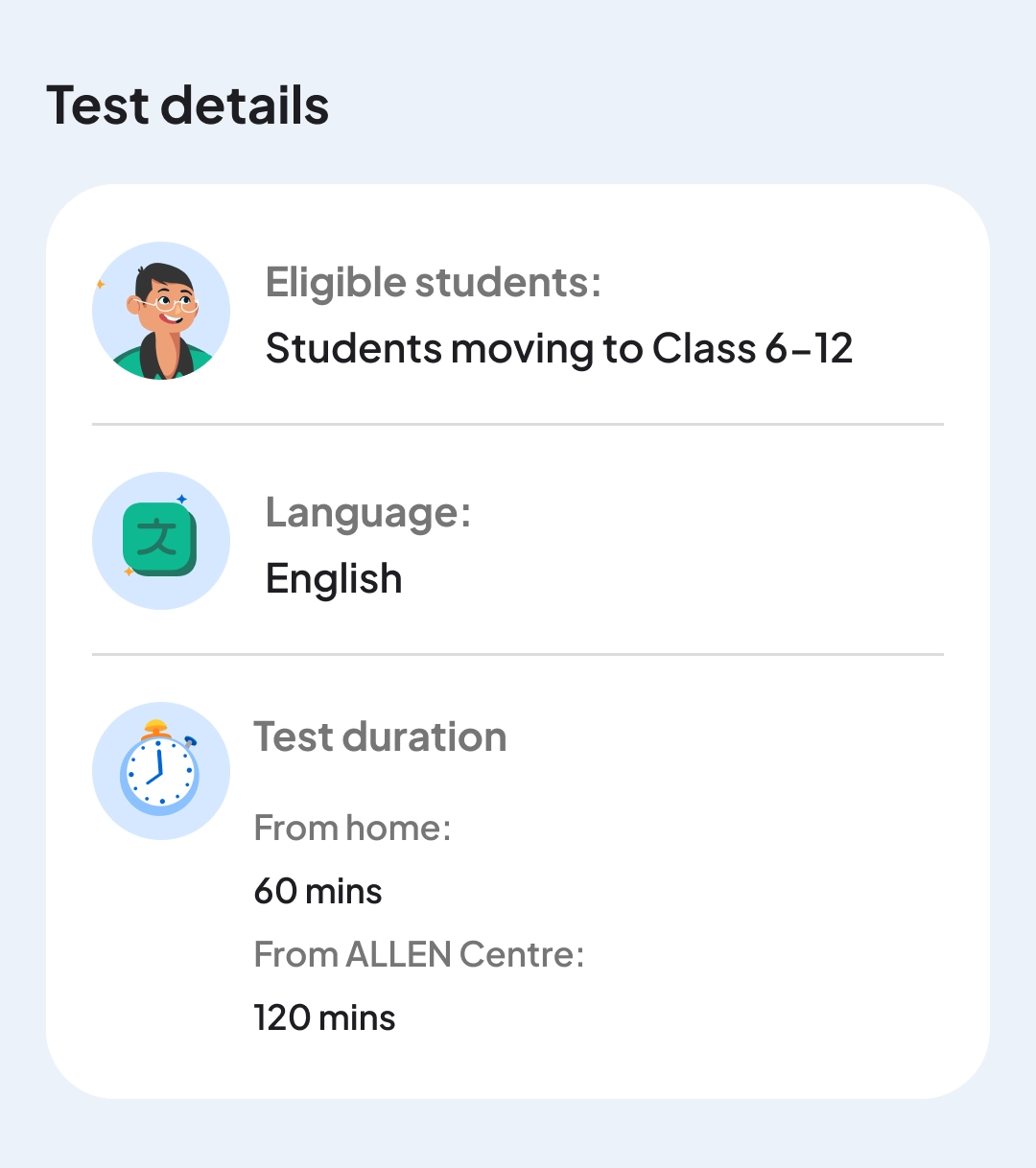Click the divider below Eligible students row
Viewport: 1036px width, 1168px height.
point(518,424)
